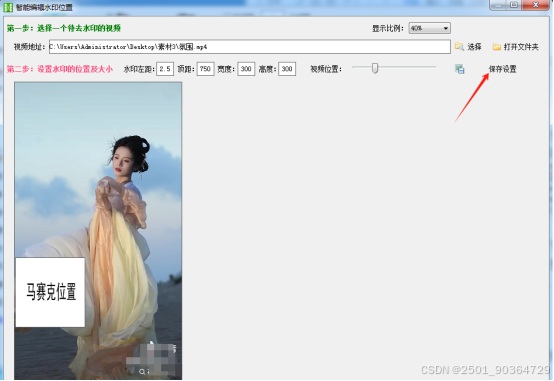Click the 选择 button text
The image size is (554, 381).
[x=475, y=47]
